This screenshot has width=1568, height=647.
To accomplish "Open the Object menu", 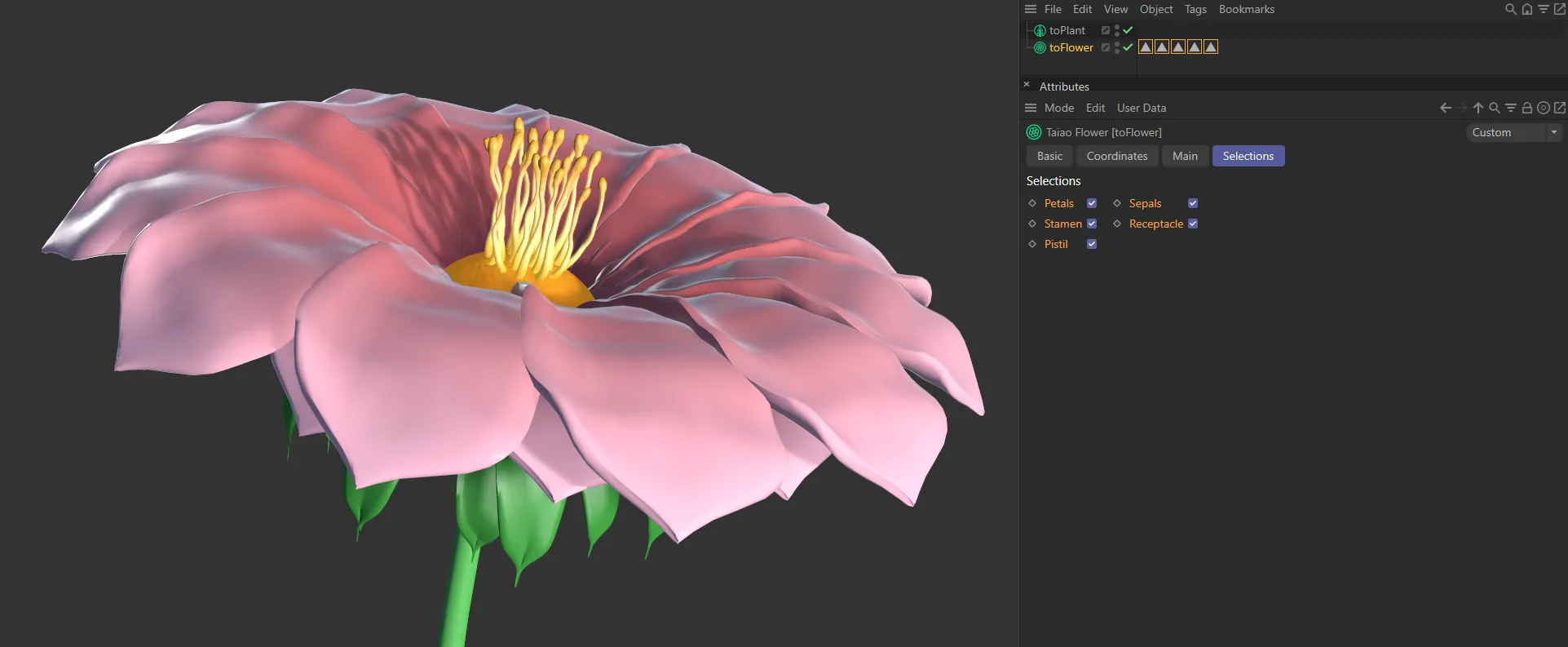I will 1156,9.
